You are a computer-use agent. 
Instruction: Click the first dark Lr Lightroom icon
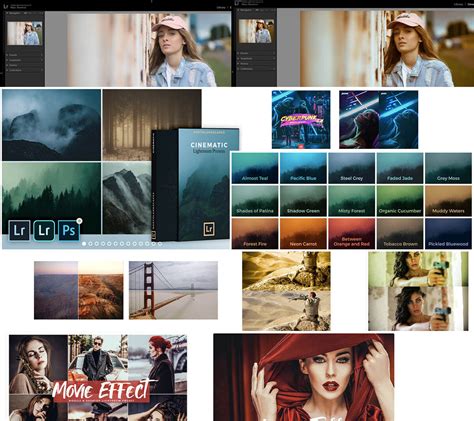point(20,230)
